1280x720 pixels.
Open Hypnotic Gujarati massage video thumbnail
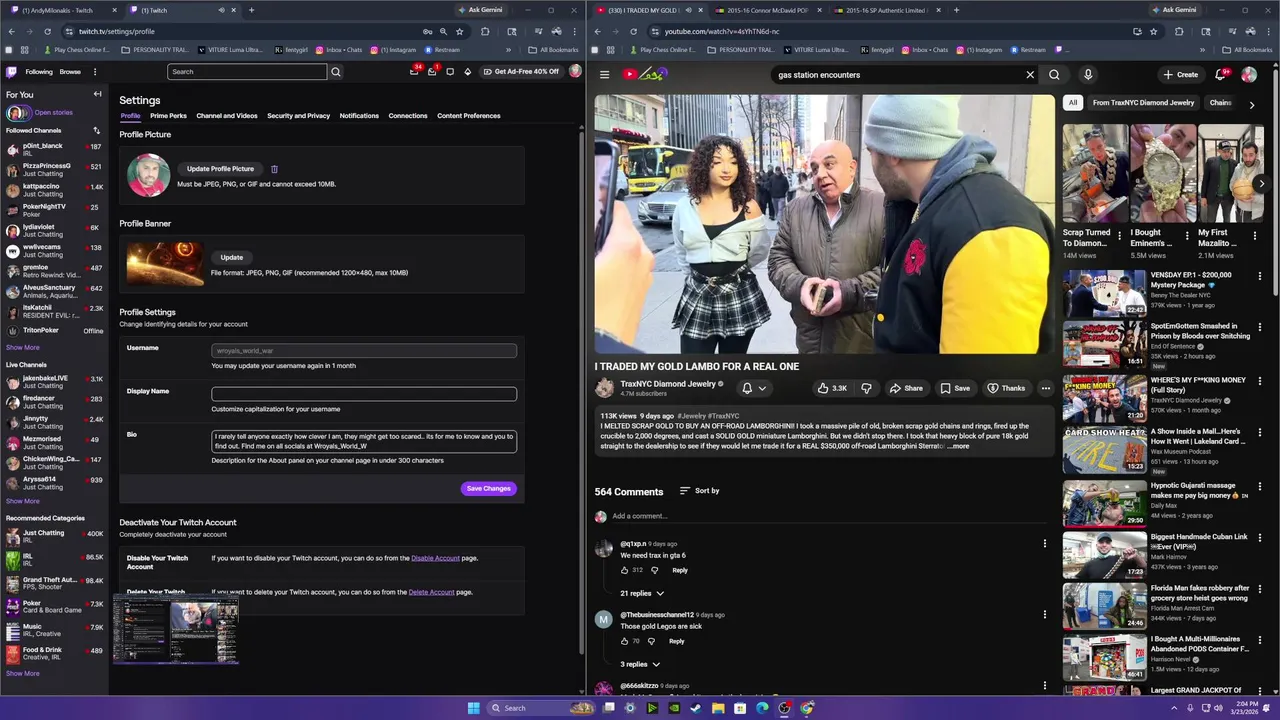tap(1105, 504)
